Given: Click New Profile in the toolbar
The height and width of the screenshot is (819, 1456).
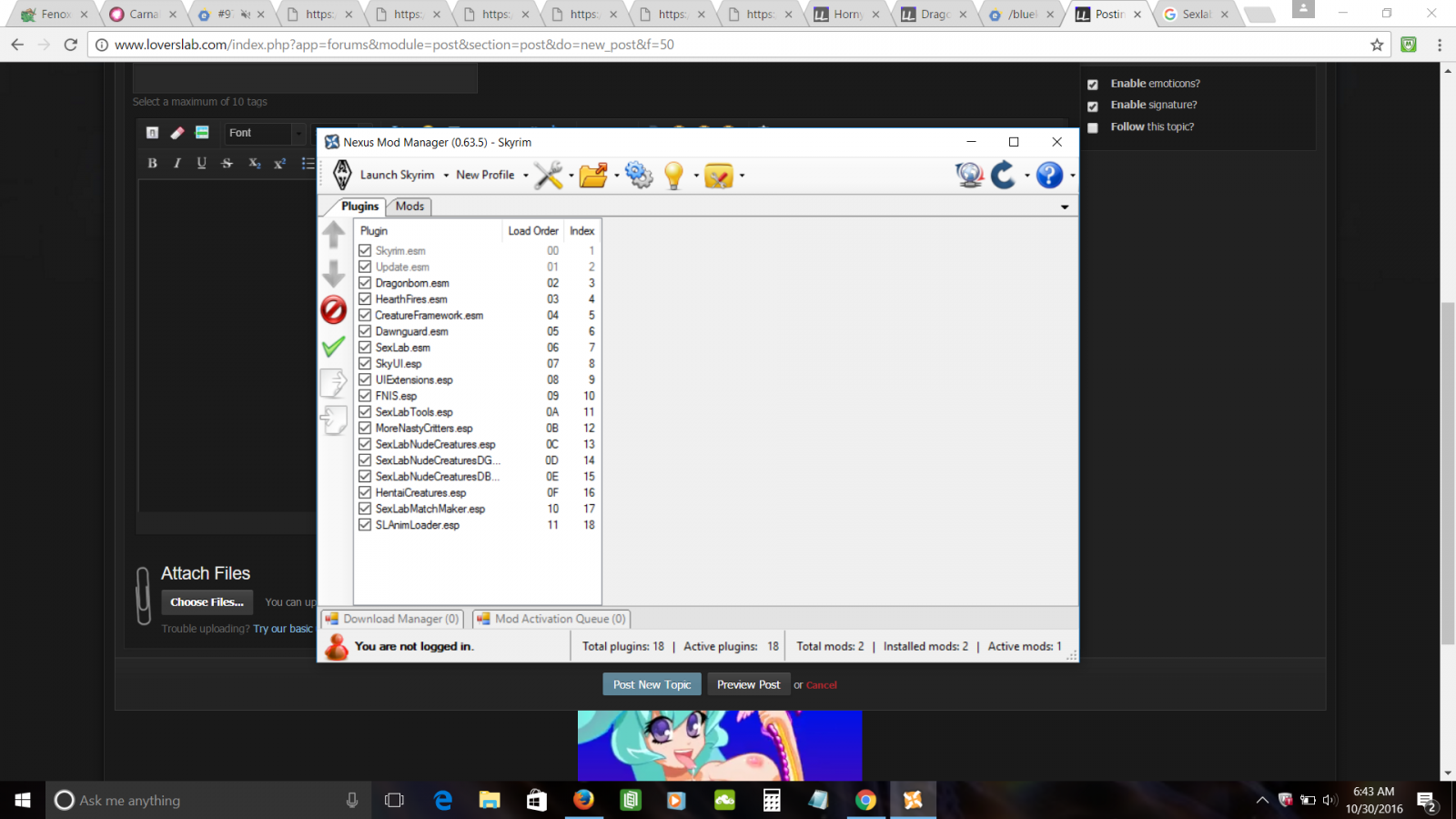Looking at the screenshot, I should click(485, 175).
